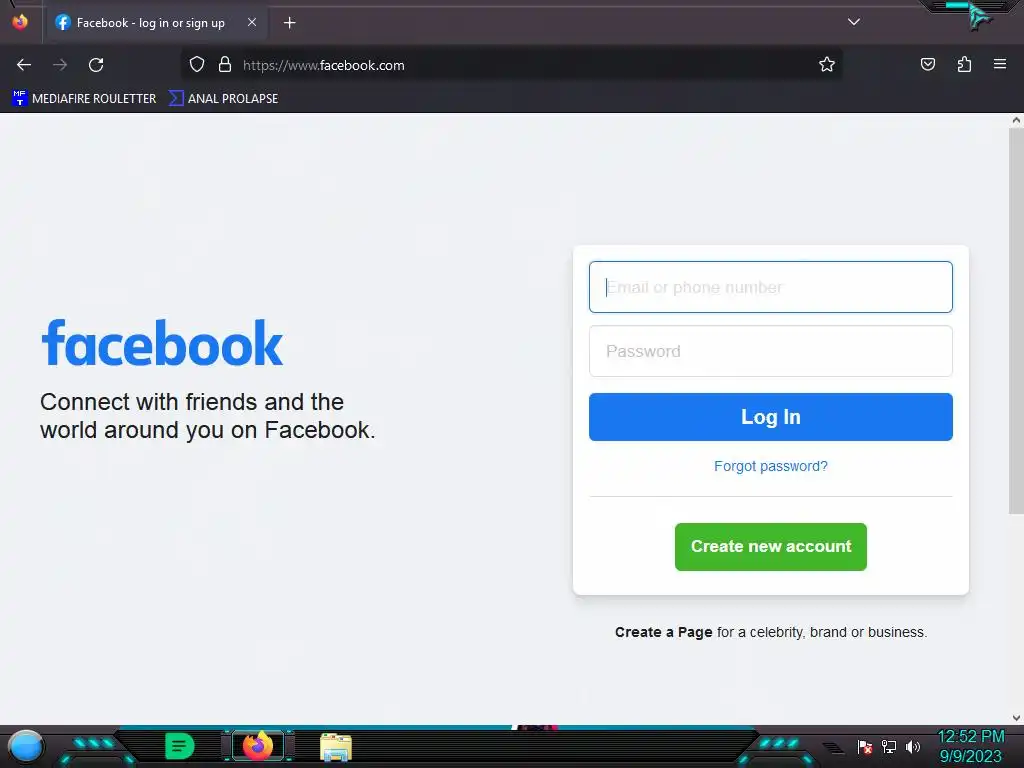This screenshot has height=768, width=1024.
Task: Expand the list all tabs chevron
Action: point(854,22)
